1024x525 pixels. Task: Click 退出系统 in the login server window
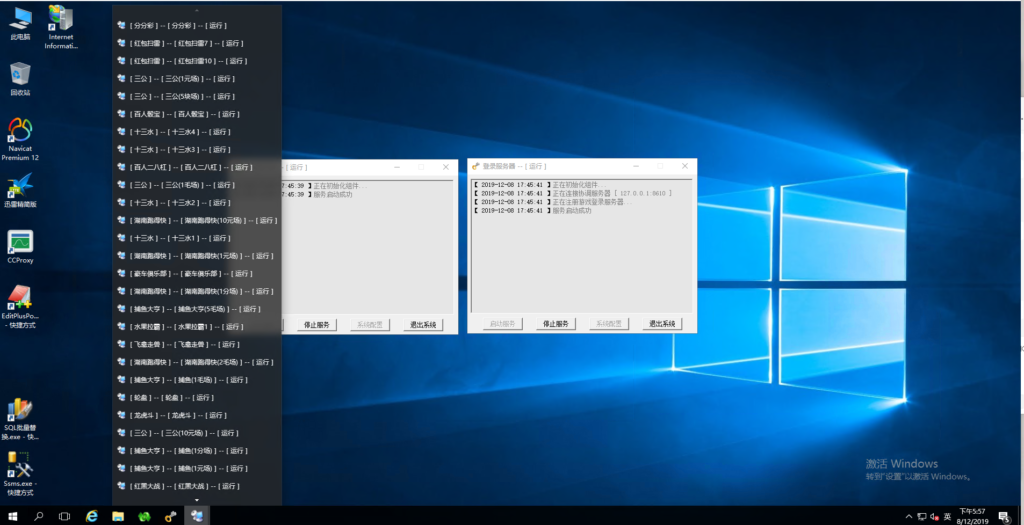point(661,324)
